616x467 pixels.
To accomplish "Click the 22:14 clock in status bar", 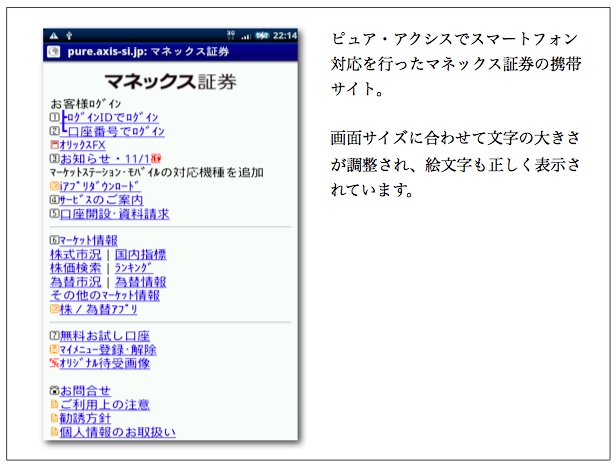I will point(285,36).
